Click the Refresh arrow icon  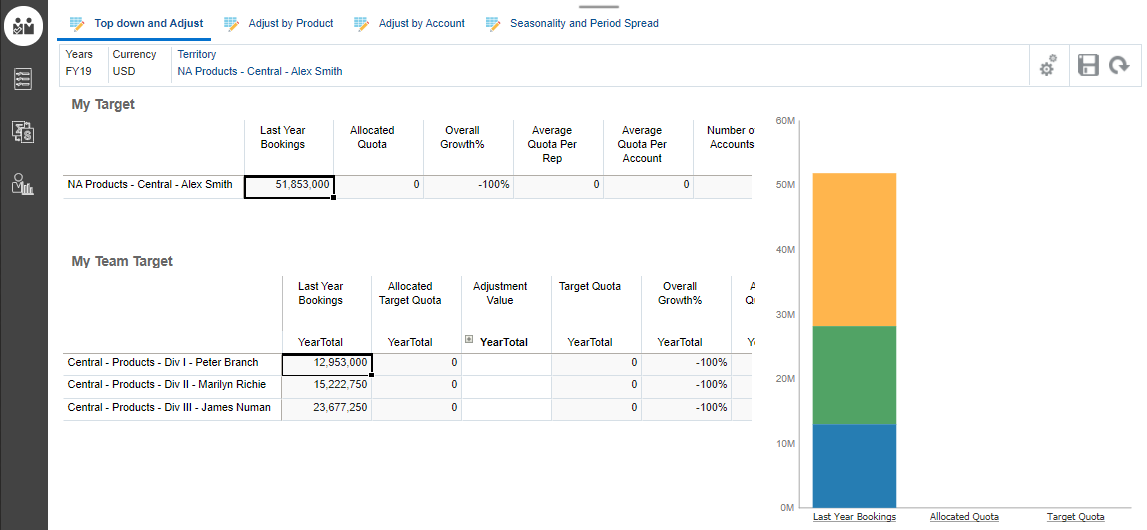[1119, 66]
